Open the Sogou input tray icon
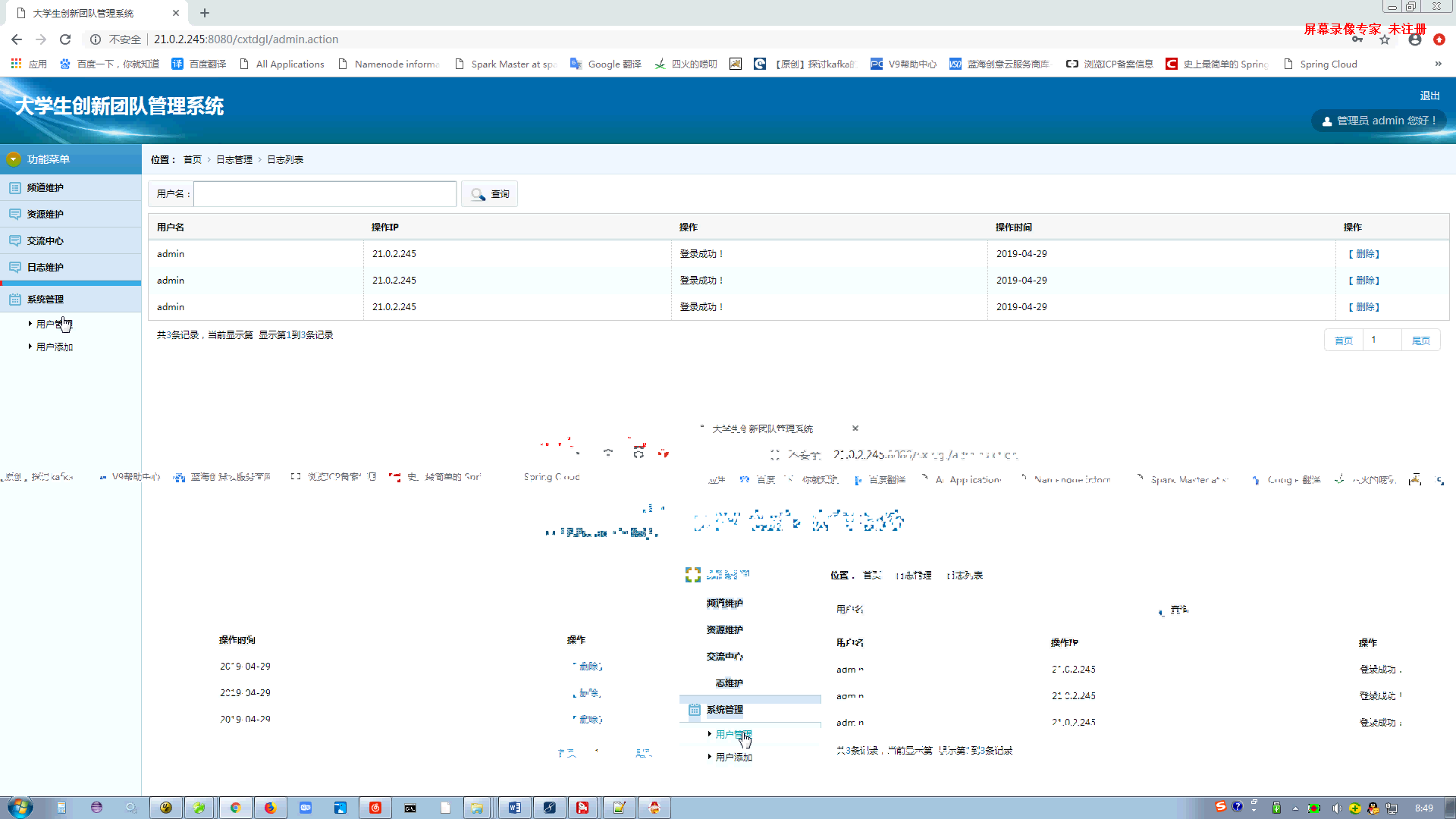Image resolution: width=1456 pixels, height=819 pixels. 1220,806
